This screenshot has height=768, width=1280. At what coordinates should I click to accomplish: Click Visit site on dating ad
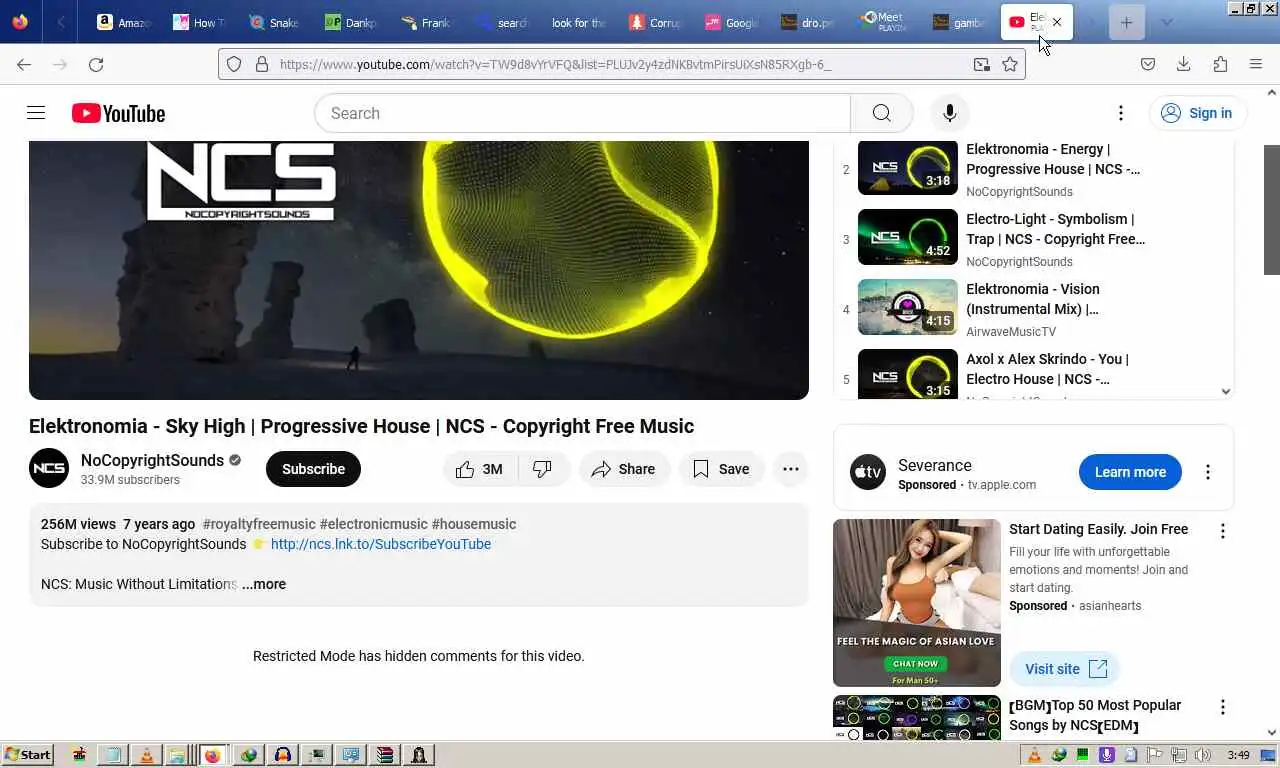1064,669
